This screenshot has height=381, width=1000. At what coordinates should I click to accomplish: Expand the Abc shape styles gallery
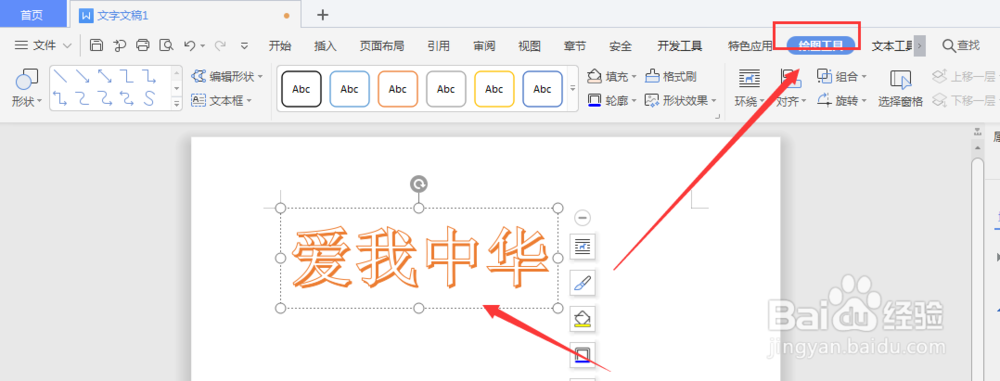click(x=572, y=88)
